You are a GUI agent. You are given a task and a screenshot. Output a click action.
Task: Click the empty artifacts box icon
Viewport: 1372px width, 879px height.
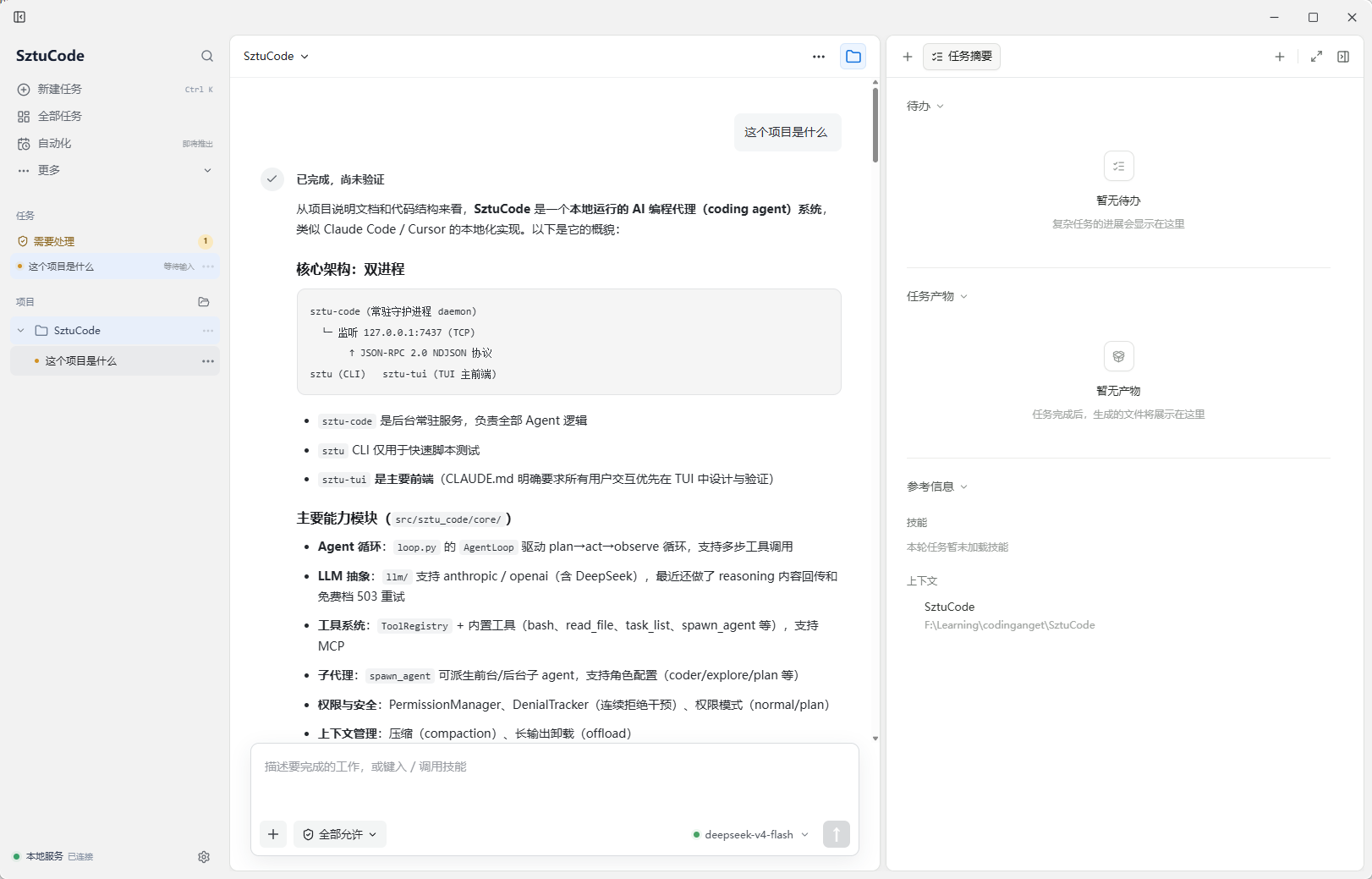1119,356
